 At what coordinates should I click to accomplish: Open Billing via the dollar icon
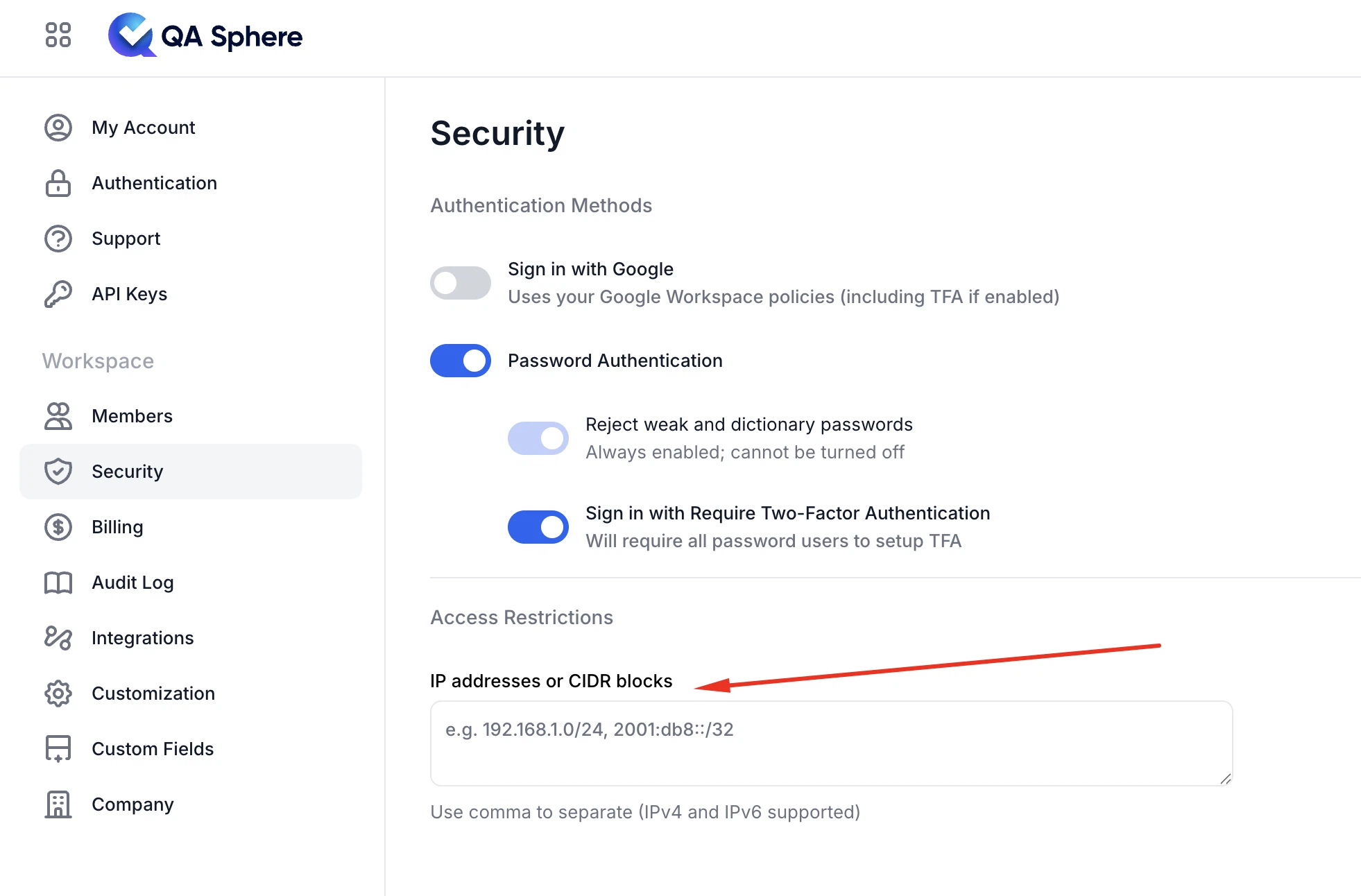point(58,527)
